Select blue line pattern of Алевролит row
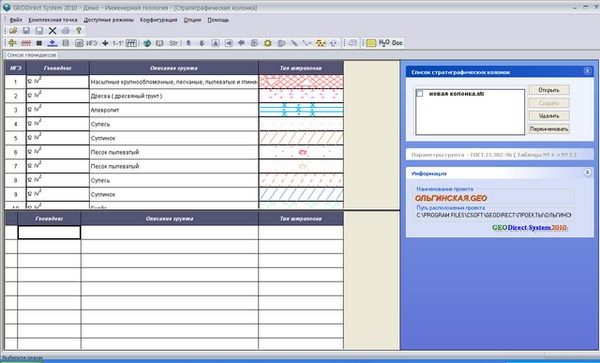 tap(301, 110)
